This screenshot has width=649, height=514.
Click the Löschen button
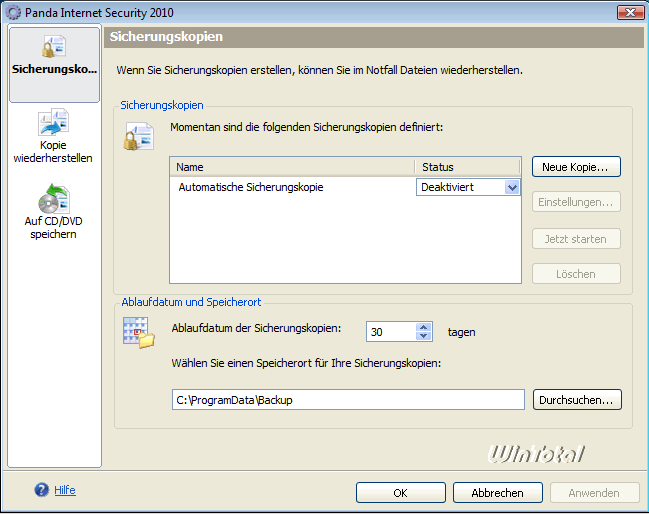point(576,274)
